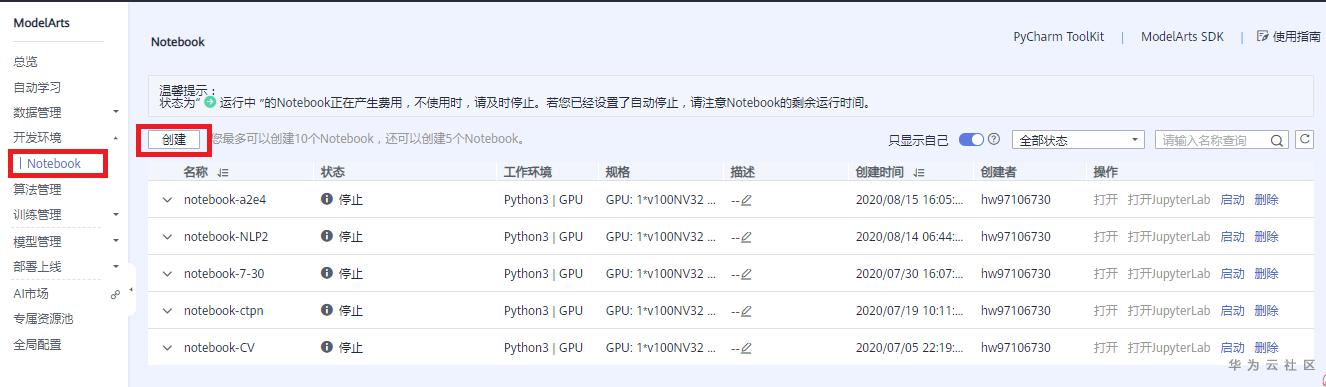Click ModelArts title in sidebar
Viewport: 1326px width, 387px height.
point(41,23)
